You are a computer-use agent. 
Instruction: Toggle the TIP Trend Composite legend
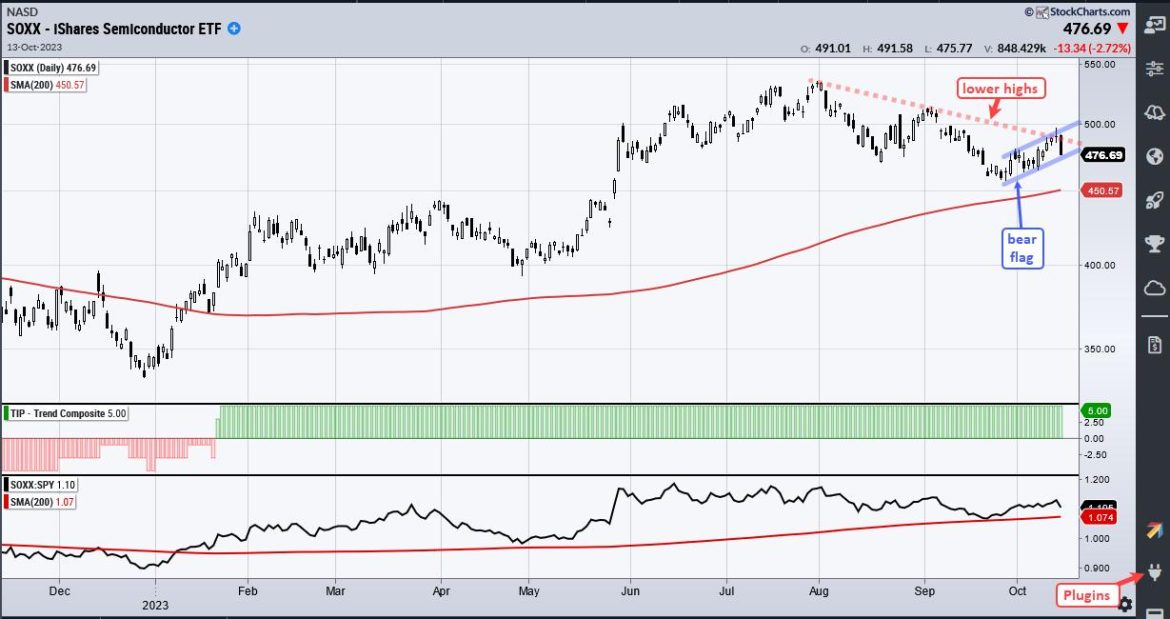pyautogui.click(x=68, y=411)
